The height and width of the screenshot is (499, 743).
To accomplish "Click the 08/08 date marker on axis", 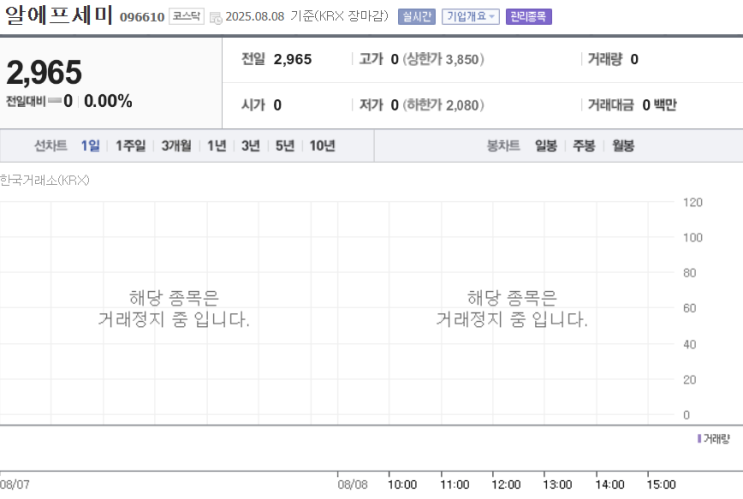I will pyautogui.click(x=353, y=485).
